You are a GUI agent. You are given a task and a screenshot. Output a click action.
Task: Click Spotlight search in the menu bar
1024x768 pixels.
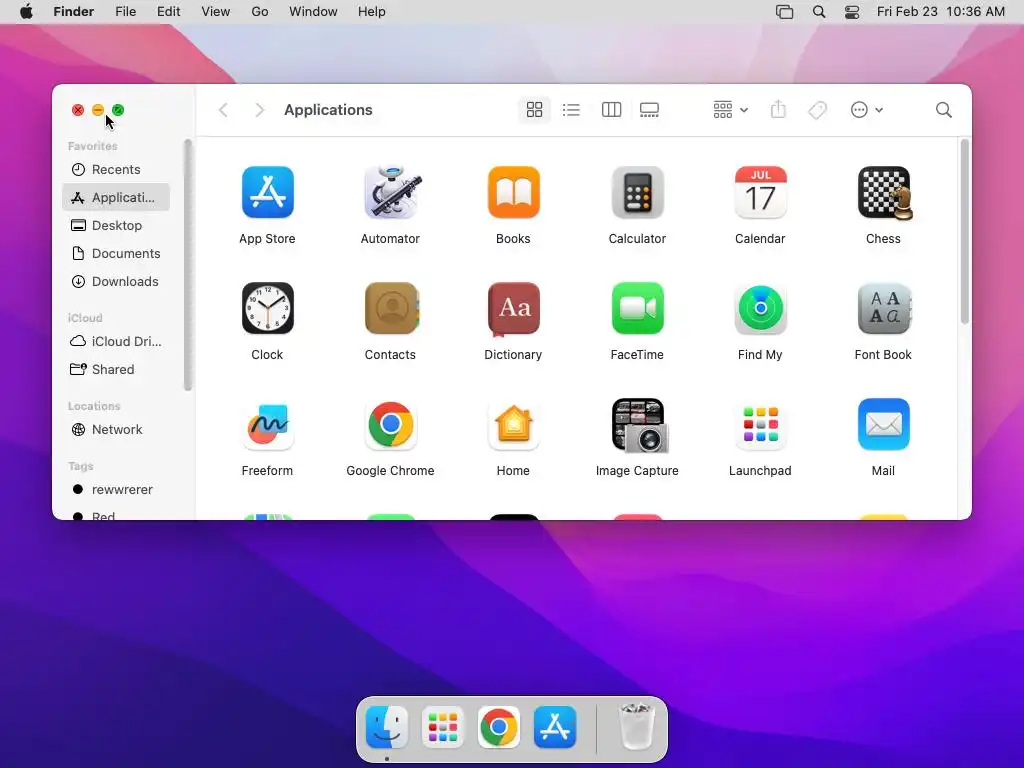pos(819,12)
